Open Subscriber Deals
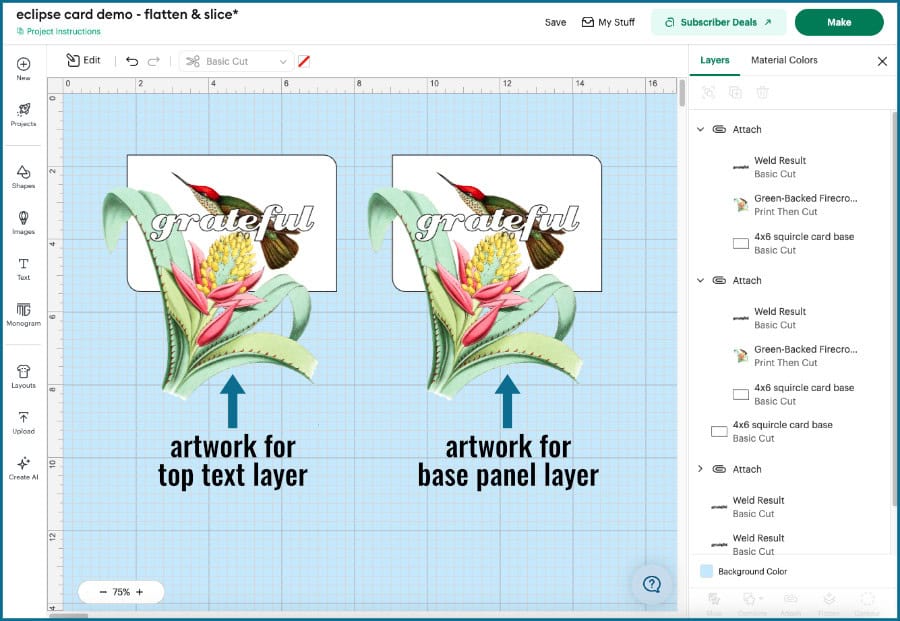Screen dimensions: 900x621 click(719, 22)
